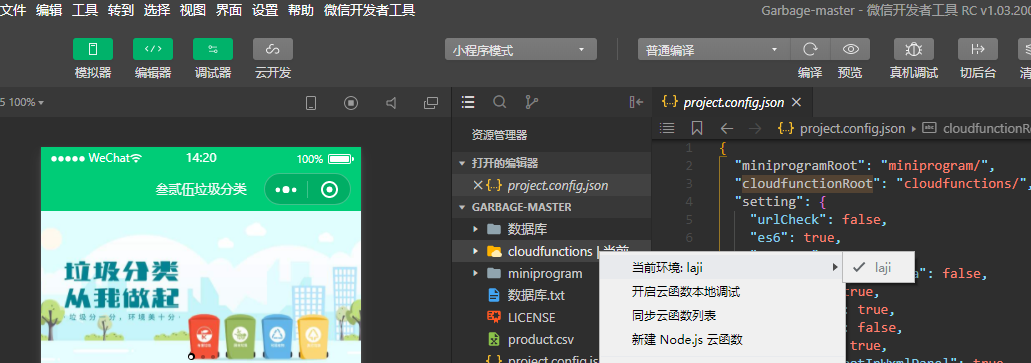Image resolution: width=1031 pixels, height=363 pixels.
Task: Click the mini program capsule close circle
Action: coord(329,190)
